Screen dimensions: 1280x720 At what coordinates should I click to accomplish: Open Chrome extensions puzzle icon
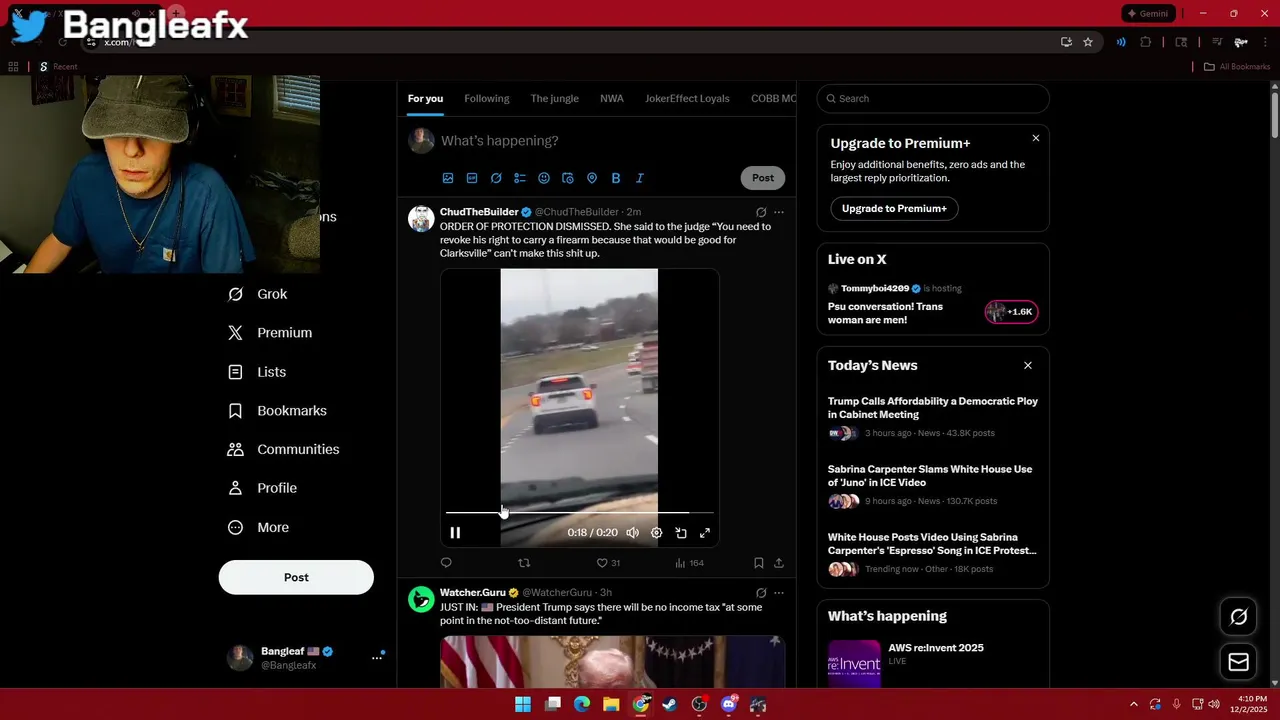[x=1146, y=42]
